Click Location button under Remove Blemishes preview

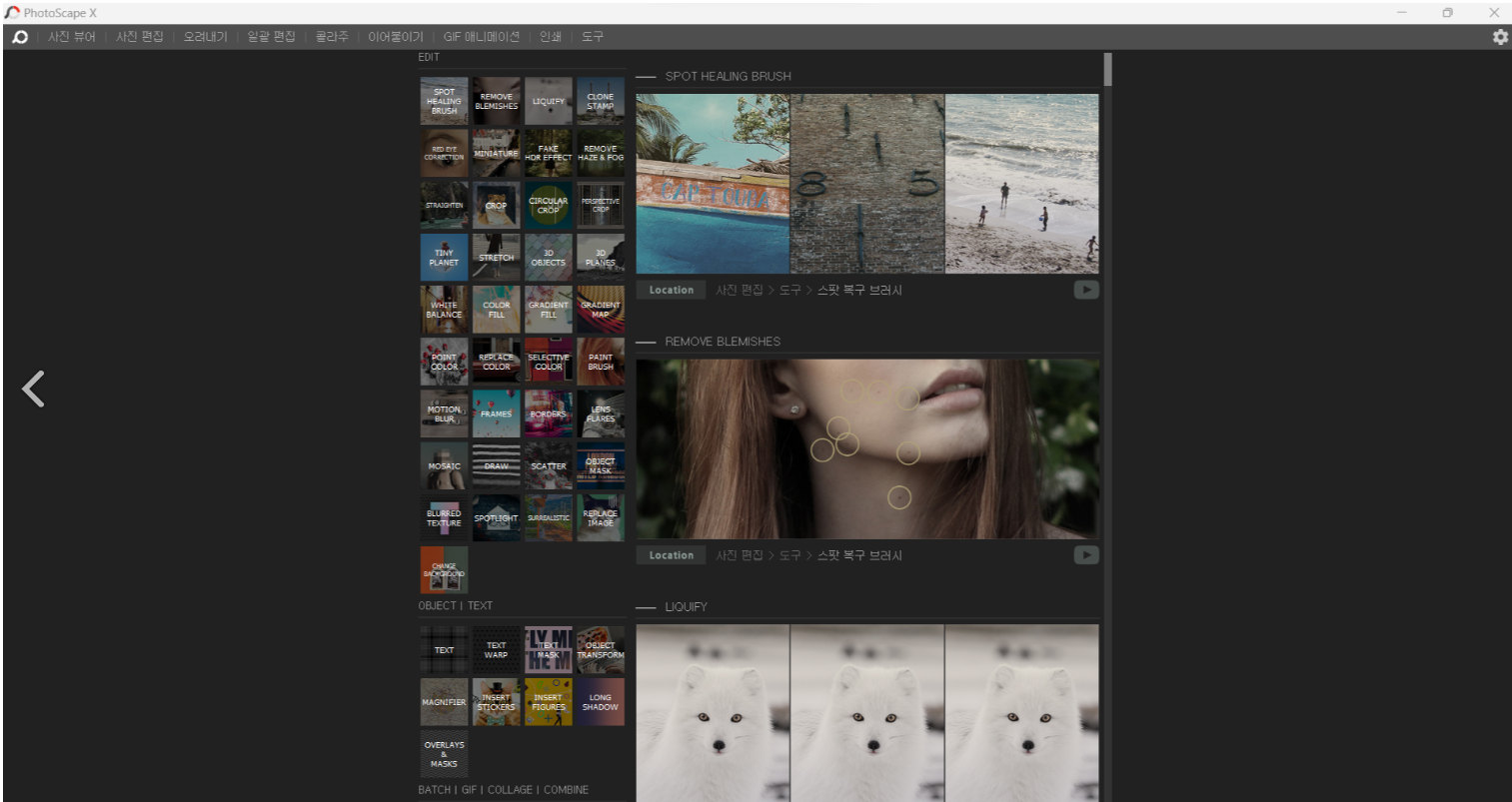click(x=671, y=555)
